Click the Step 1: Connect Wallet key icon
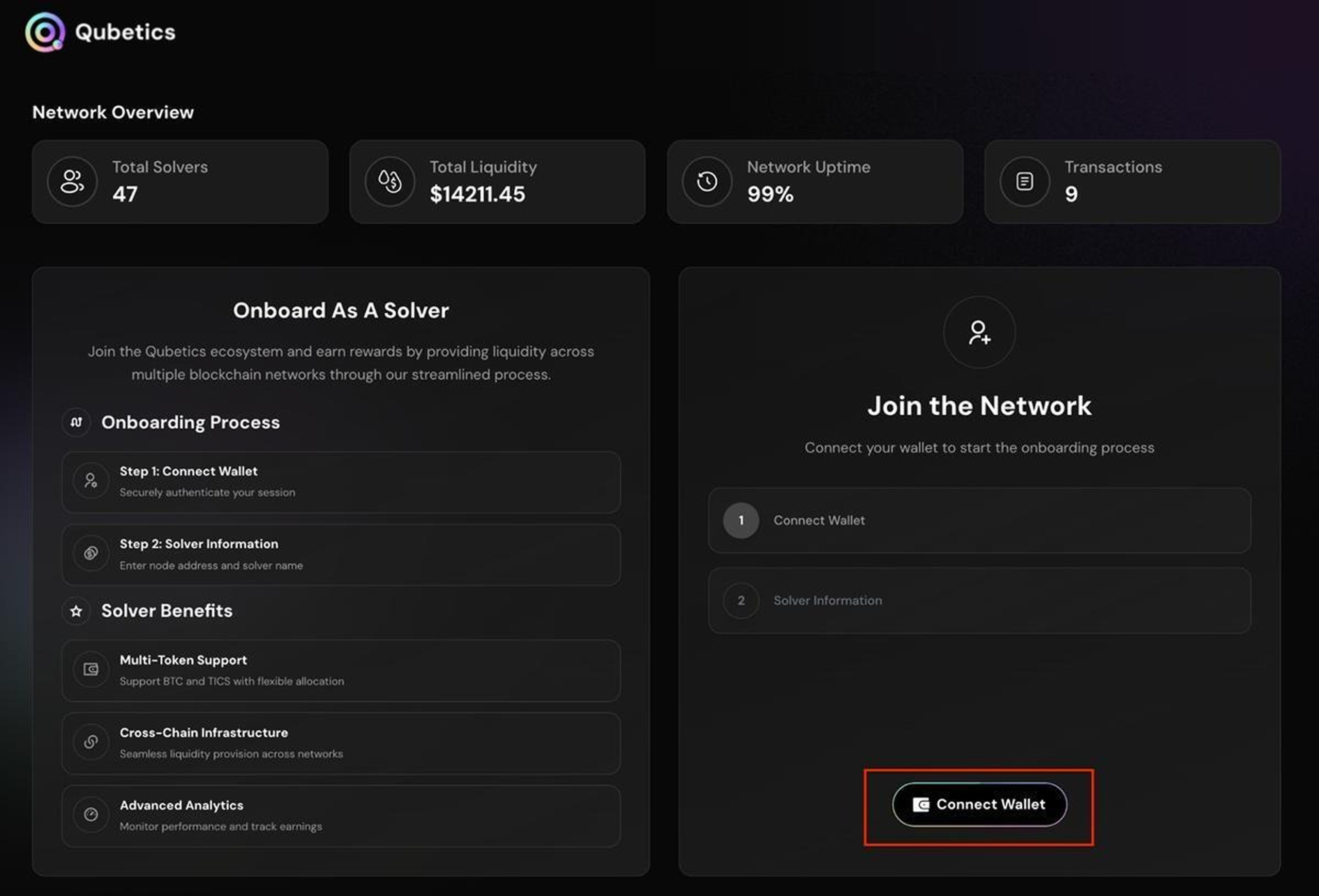The width and height of the screenshot is (1319, 896). 91,481
